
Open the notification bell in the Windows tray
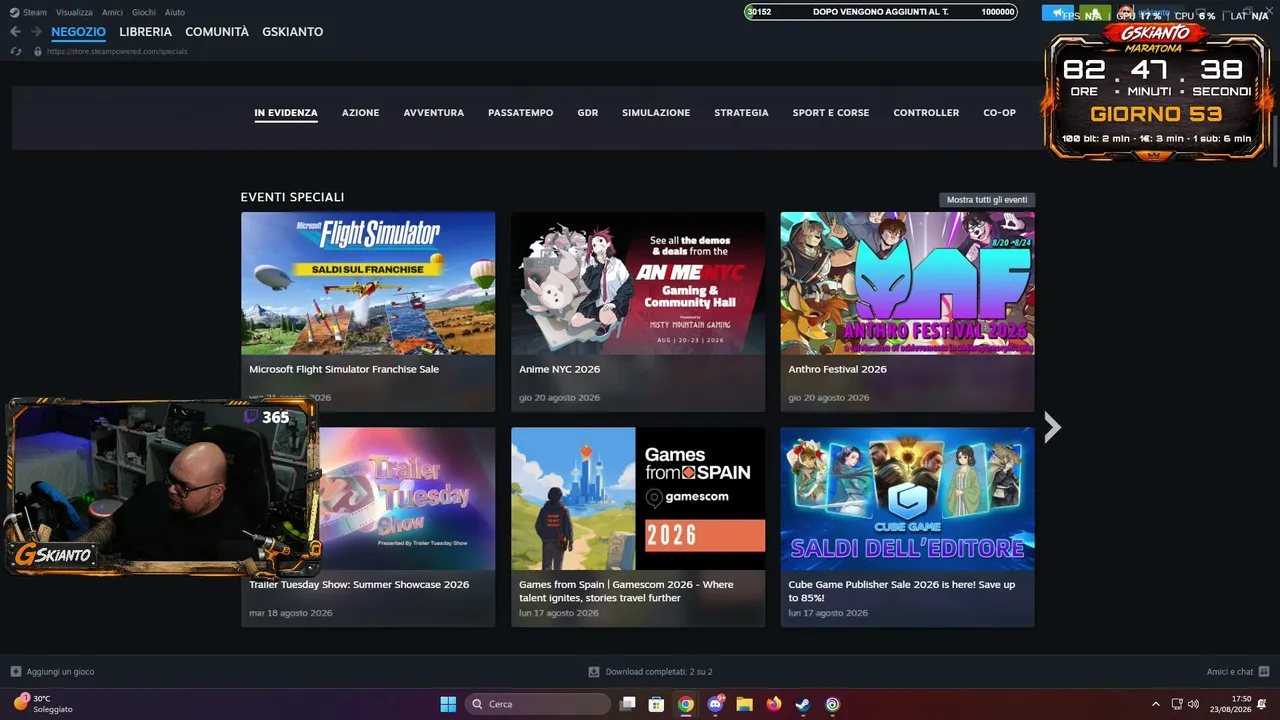coord(1263,704)
